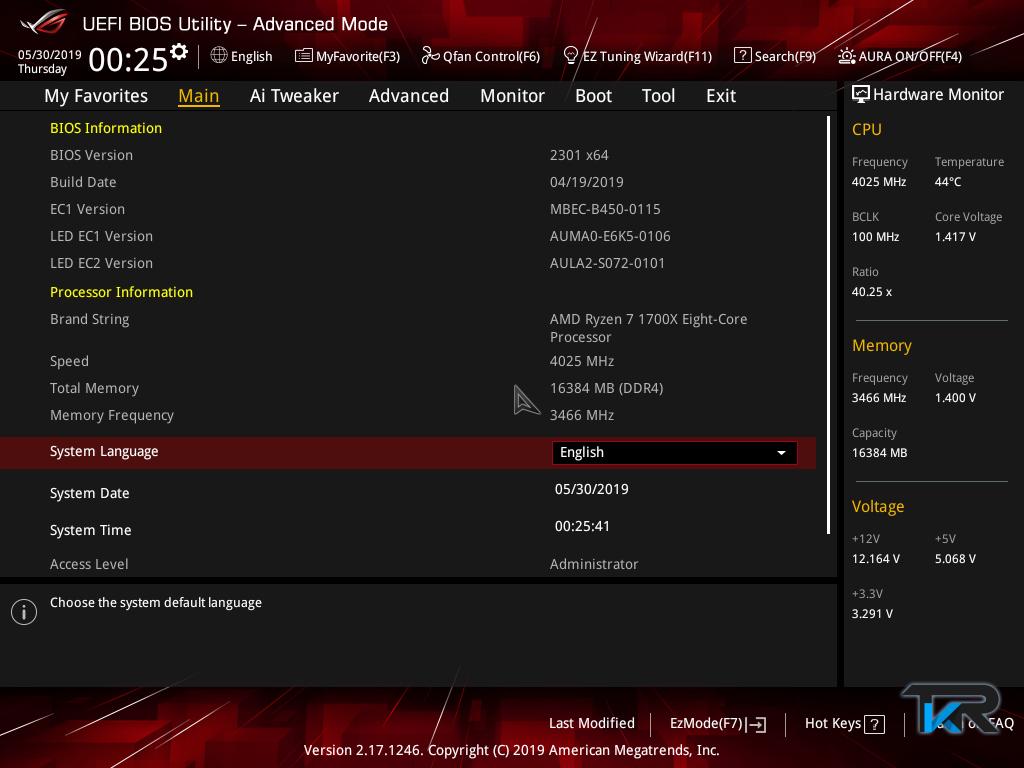This screenshot has height=768, width=1024.
Task: Open the Monitor tab
Action: click(x=512, y=96)
